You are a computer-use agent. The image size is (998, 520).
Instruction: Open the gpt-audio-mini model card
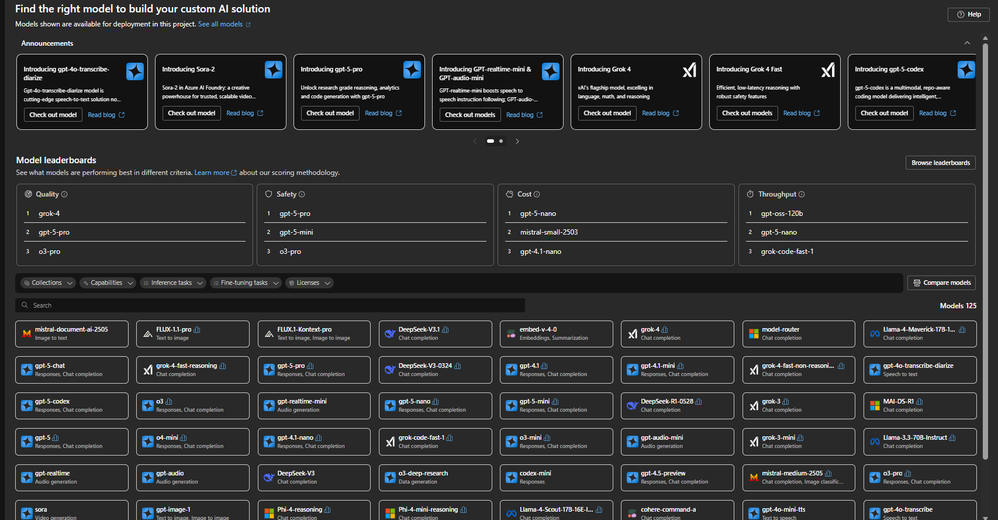[x=677, y=442]
